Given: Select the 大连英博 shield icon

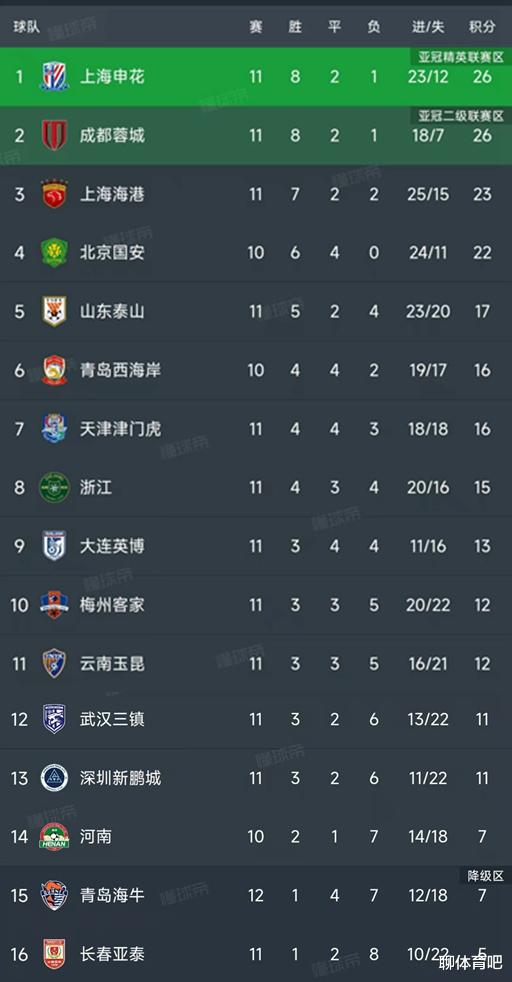Looking at the screenshot, I should tap(54, 545).
